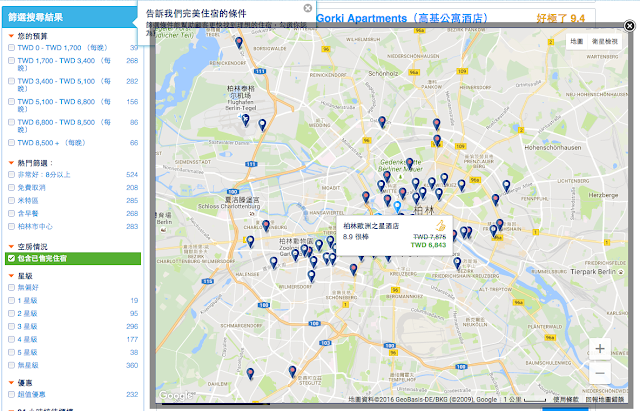Click the airplane pin at Flughafen Berlin-Tegel
Viewport: 640px width, 411px height.
pyautogui.click(x=245, y=120)
